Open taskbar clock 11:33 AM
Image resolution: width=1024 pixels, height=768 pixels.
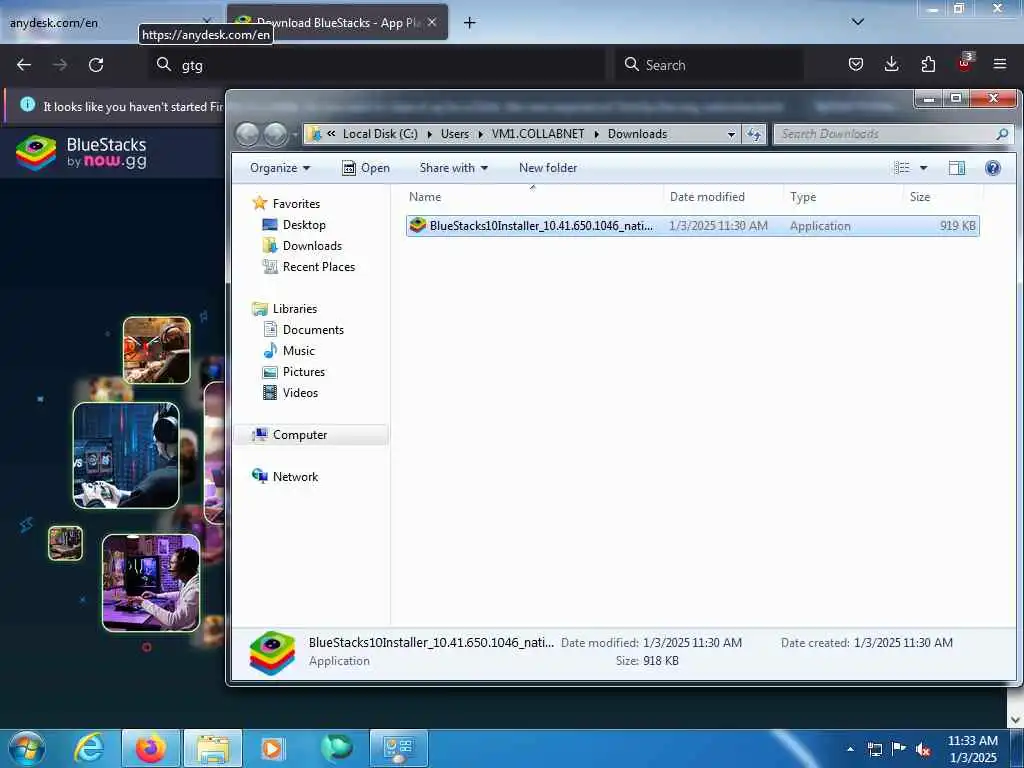click(972, 749)
